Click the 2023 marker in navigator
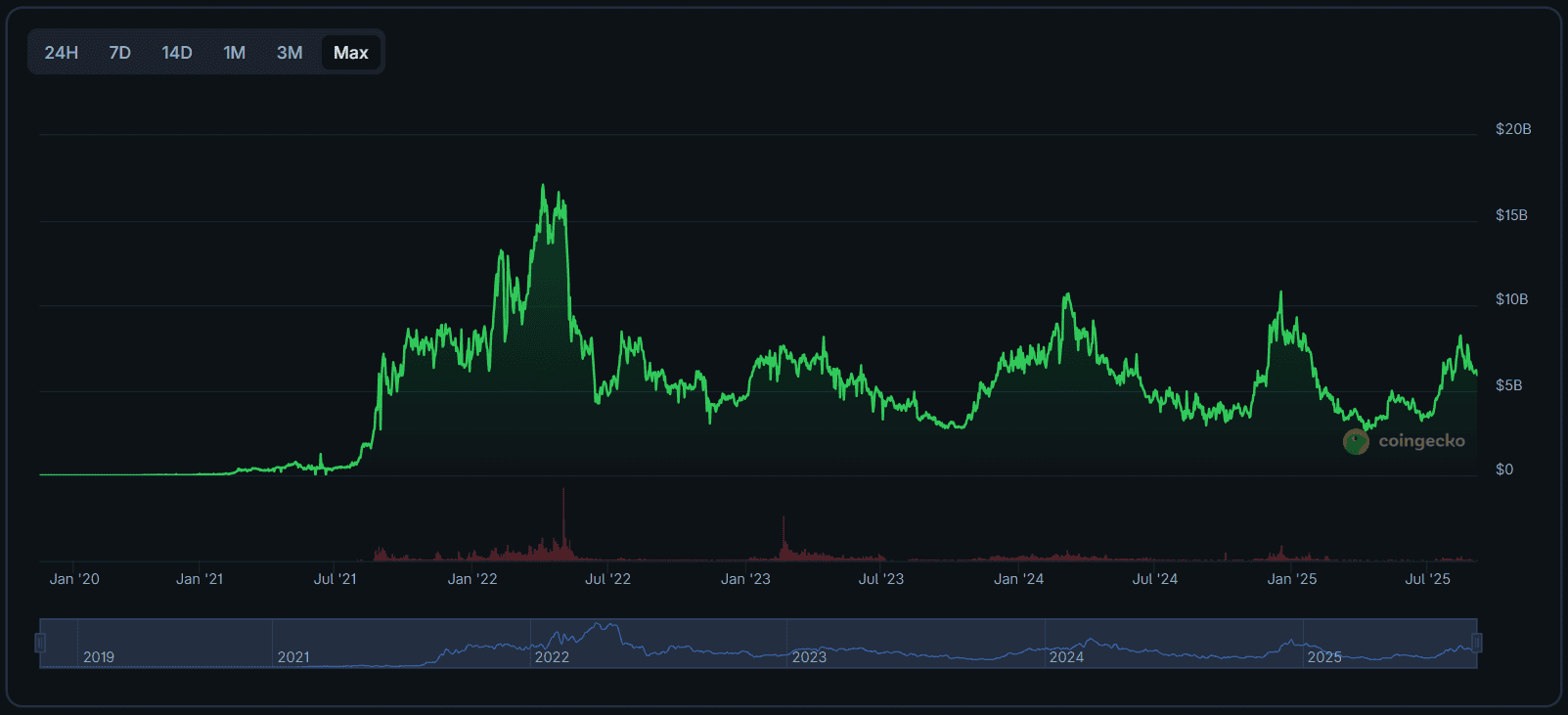Screen dimensions: 1568x715 (x=809, y=657)
